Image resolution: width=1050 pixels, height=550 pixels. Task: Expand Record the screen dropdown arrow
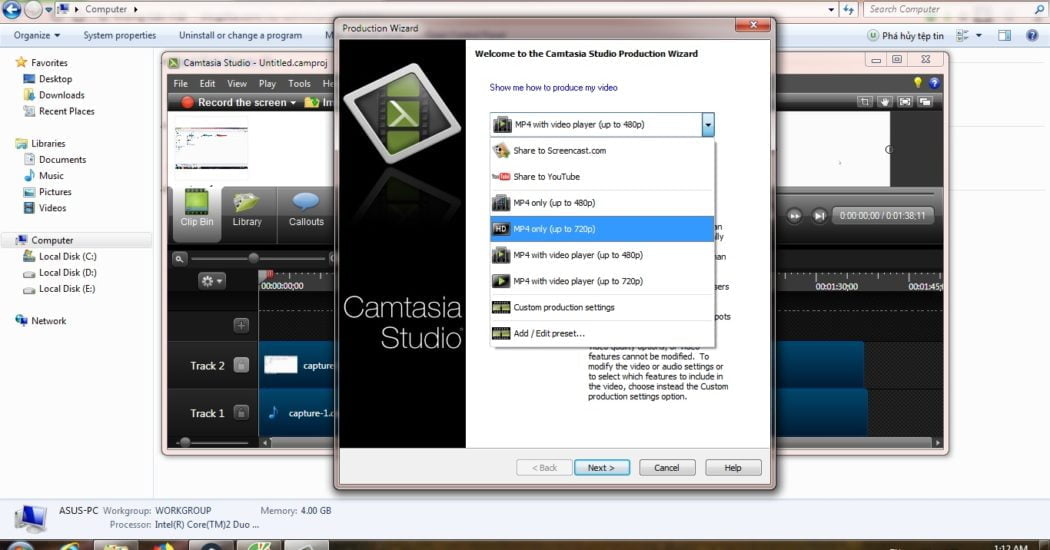click(x=293, y=103)
